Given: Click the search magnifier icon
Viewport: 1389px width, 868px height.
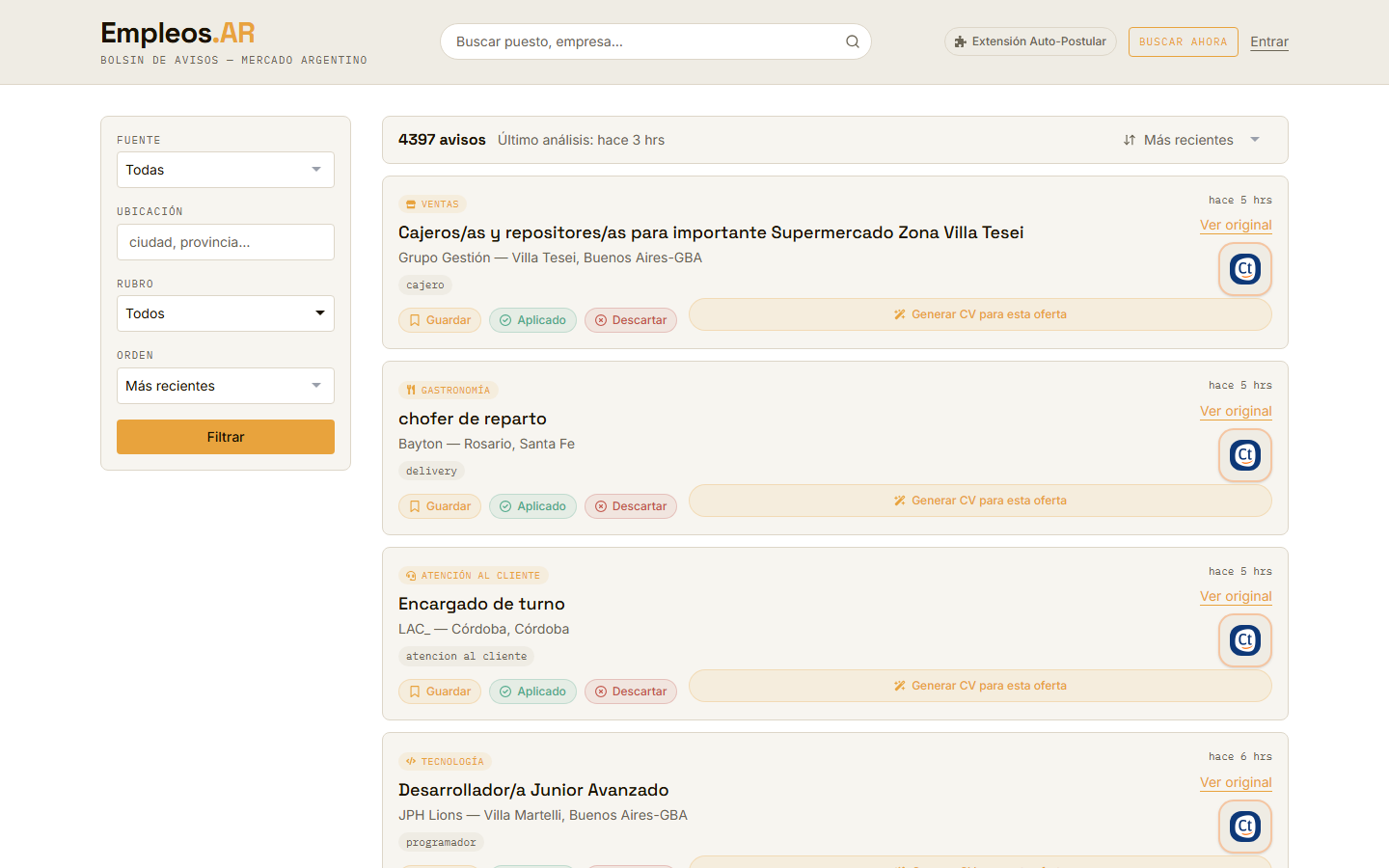Looking at the screenshot, I should pyautogui.click(x=853, y=41).
